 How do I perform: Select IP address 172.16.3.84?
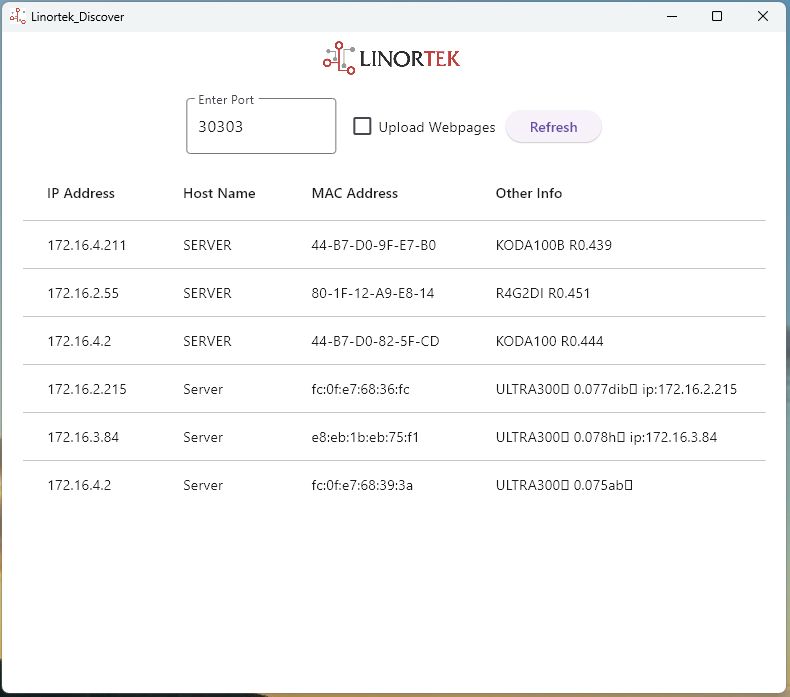point(83,437)
